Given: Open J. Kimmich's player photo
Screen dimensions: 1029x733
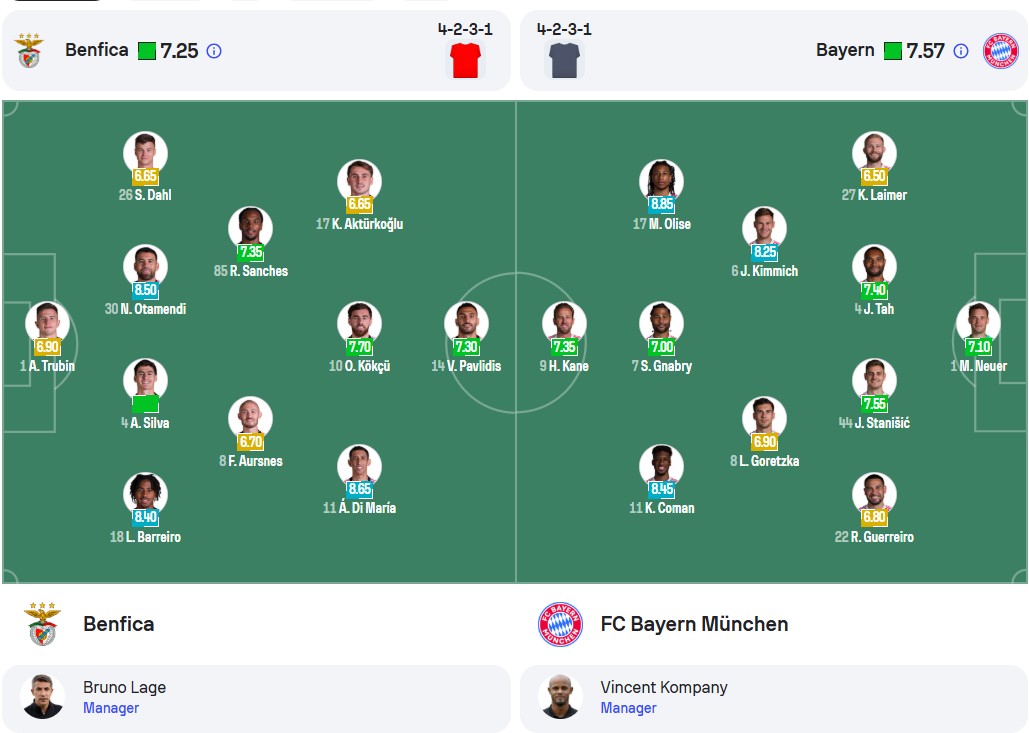Looking at the screenshot, I should tap(764, 228).
